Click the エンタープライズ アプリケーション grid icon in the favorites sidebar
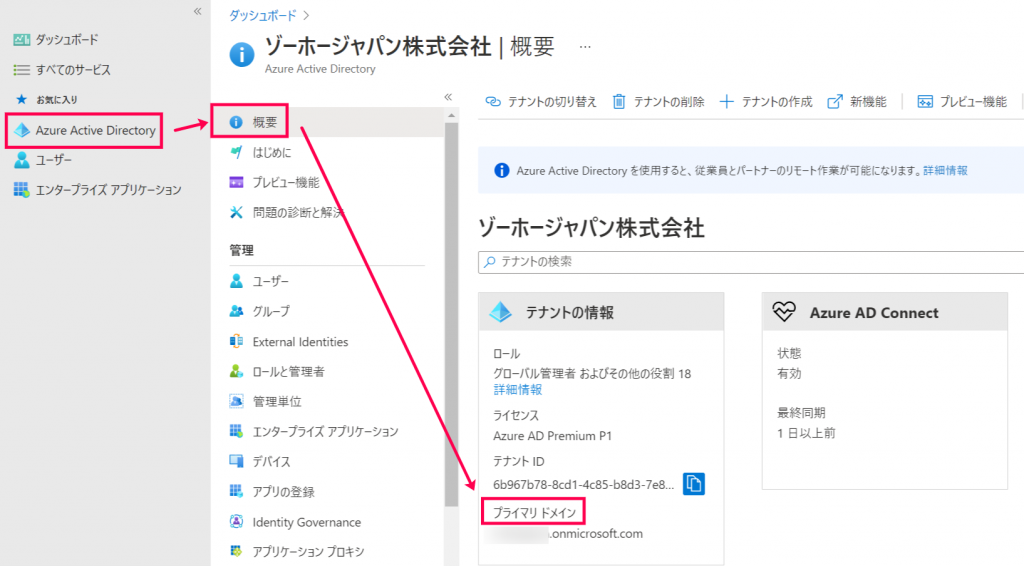Screen dimensions: 1024x566 pos(22,190)
